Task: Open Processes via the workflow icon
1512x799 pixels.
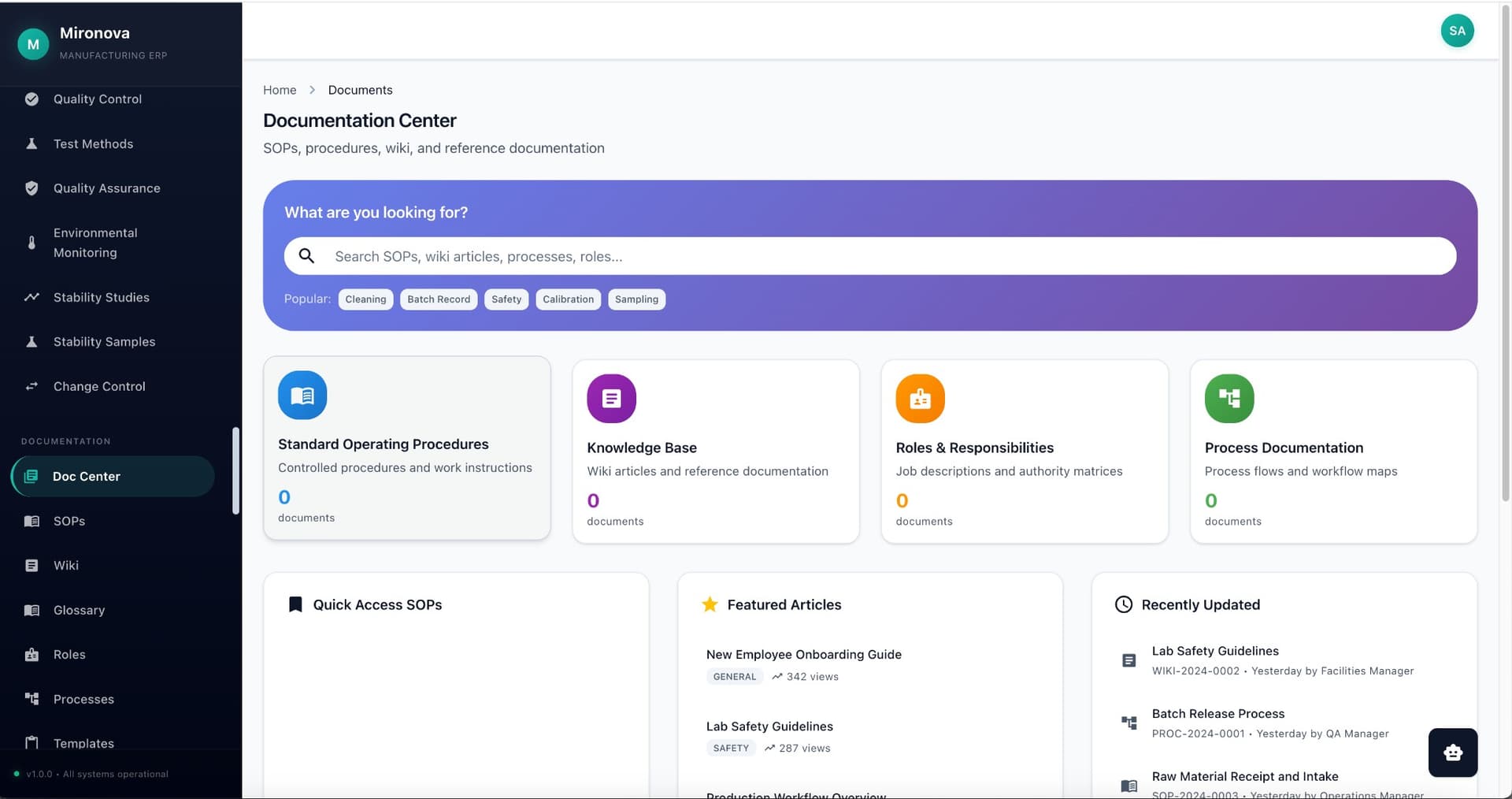Action: (x=31, y=699)
